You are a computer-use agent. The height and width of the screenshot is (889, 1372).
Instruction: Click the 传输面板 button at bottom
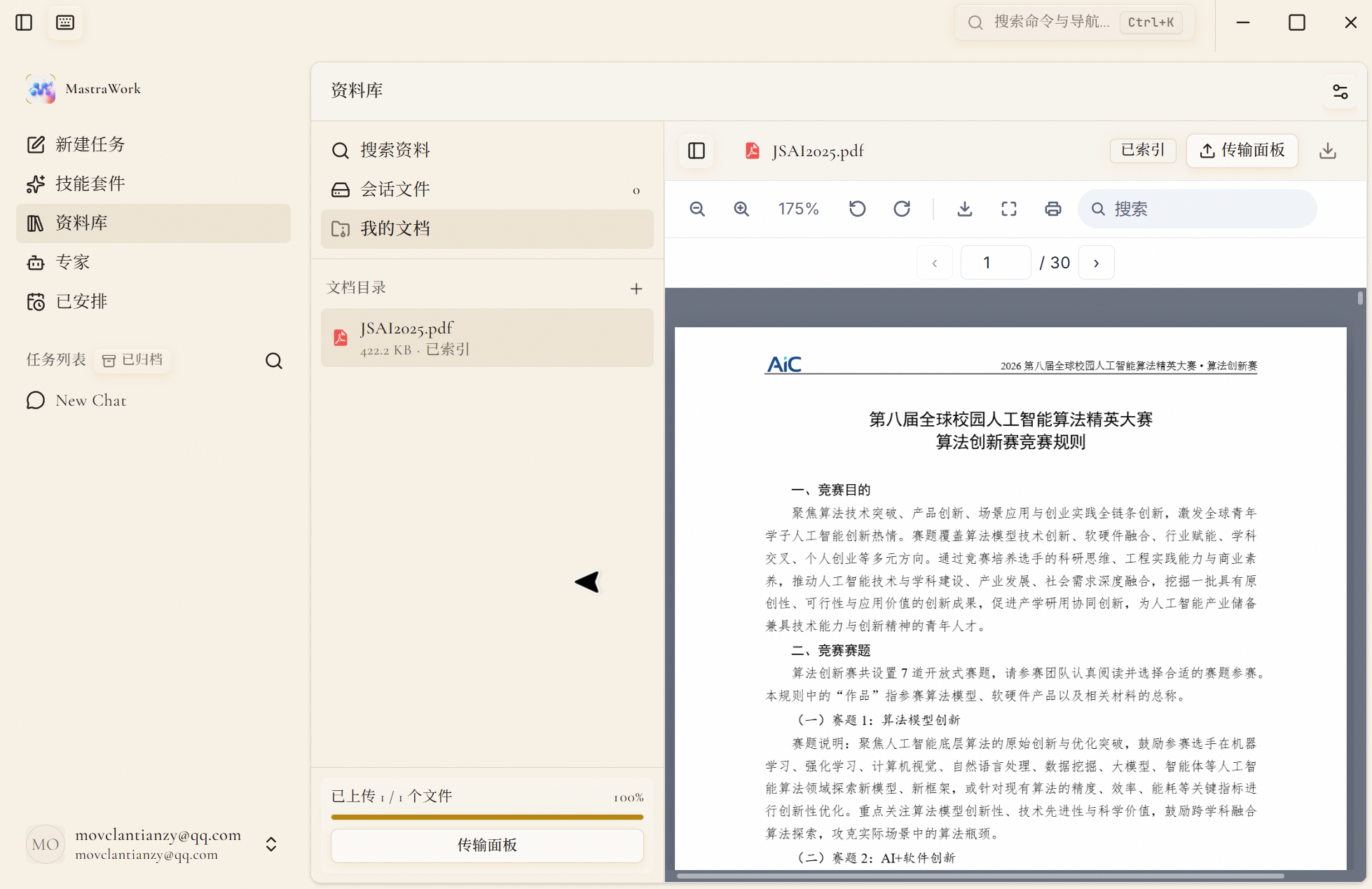click(x=487, y=846)
